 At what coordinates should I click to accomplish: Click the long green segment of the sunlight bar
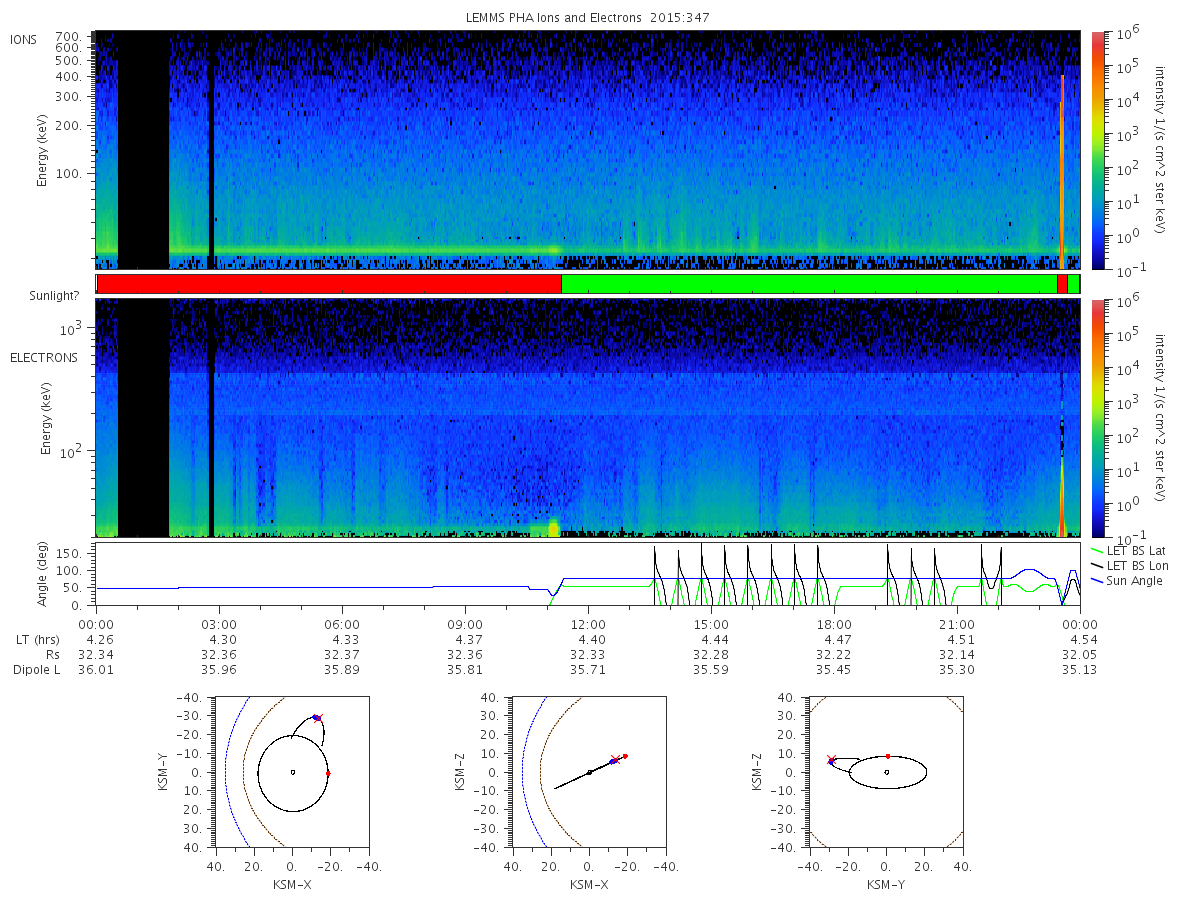809,284
